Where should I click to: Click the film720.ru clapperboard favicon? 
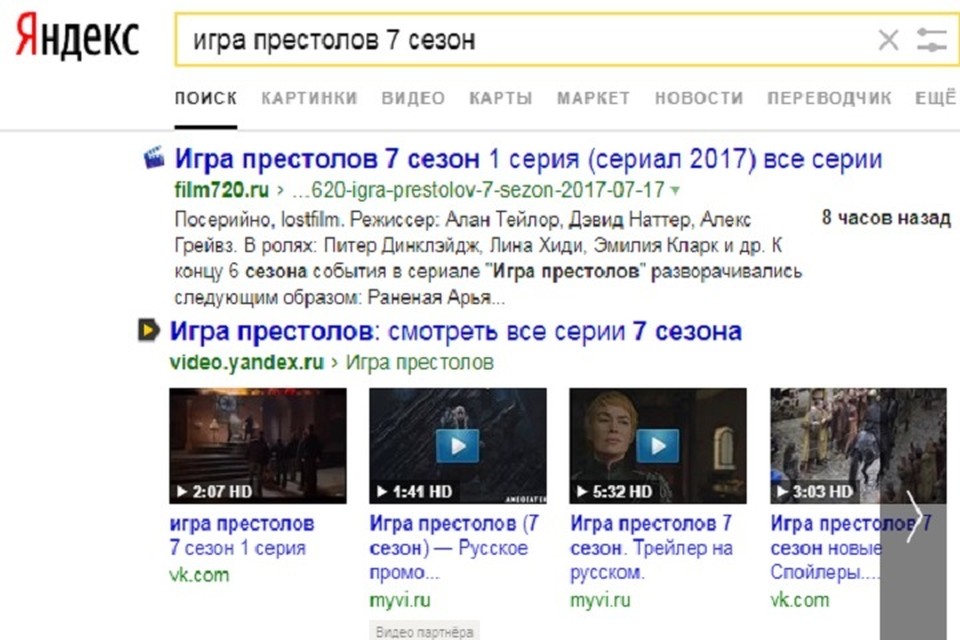click(x=154, y=158)
